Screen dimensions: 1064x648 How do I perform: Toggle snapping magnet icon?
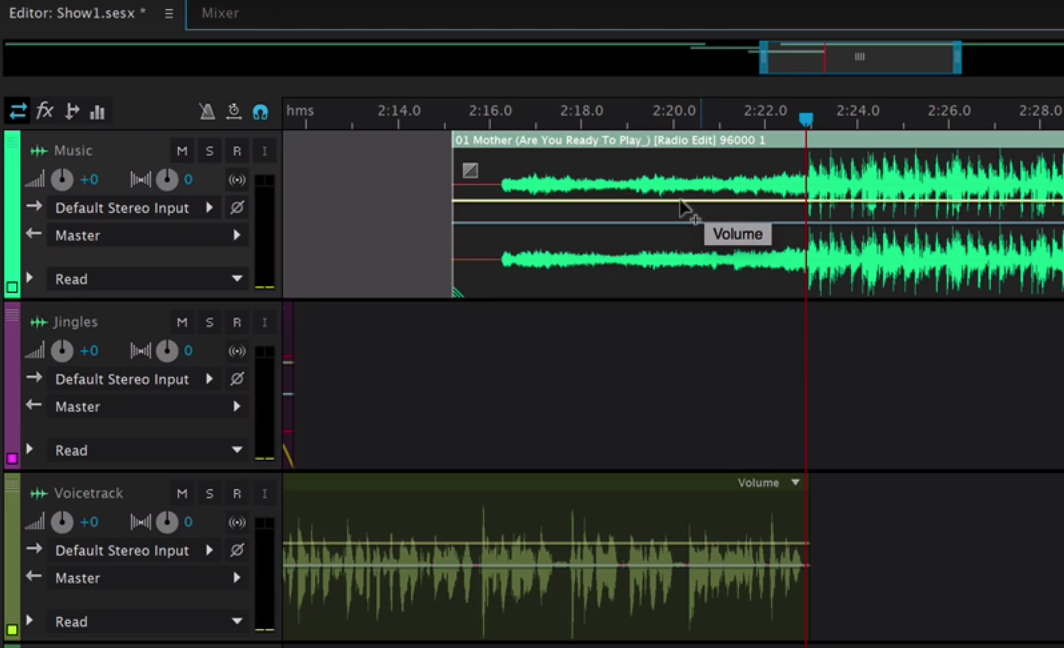(260, 112)
